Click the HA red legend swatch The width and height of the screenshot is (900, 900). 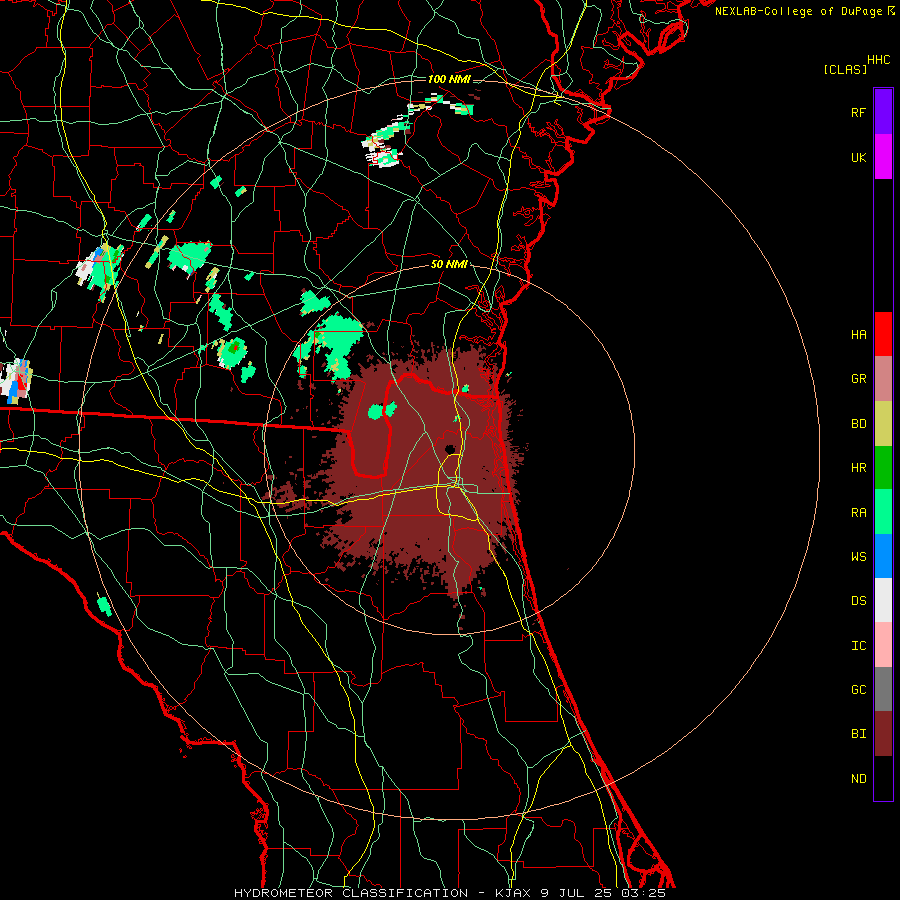click(883, 334)
